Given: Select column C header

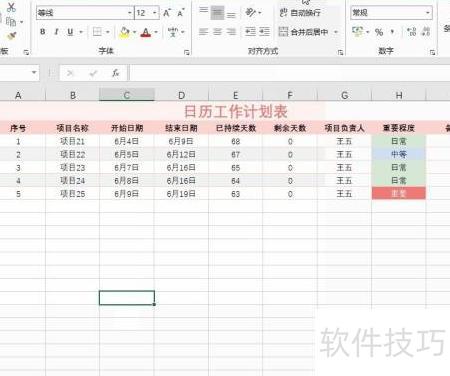Looking at the screenshot, I should 127,95.
